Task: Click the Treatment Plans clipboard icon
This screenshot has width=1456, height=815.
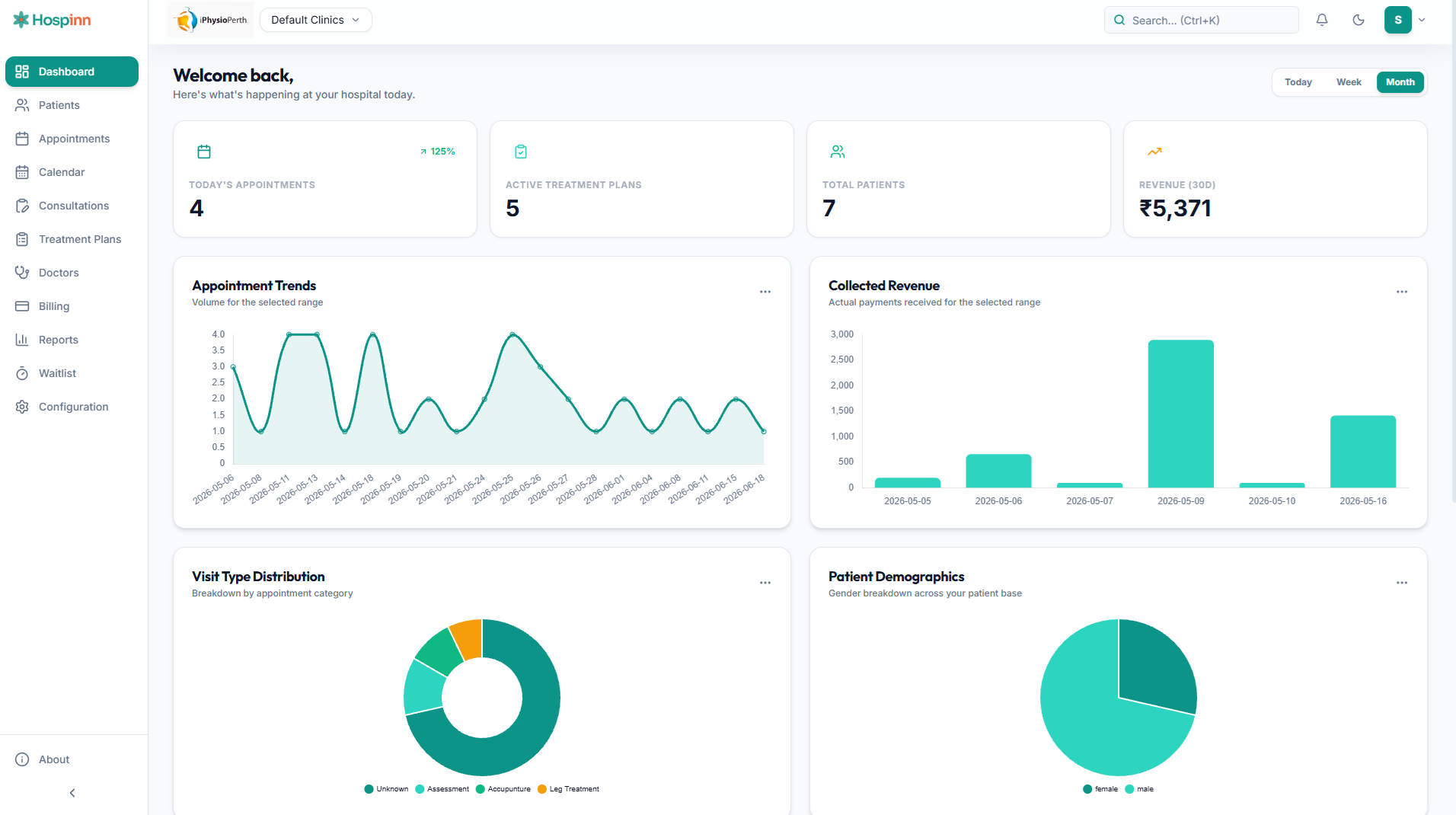Action: tap(22, 239)
